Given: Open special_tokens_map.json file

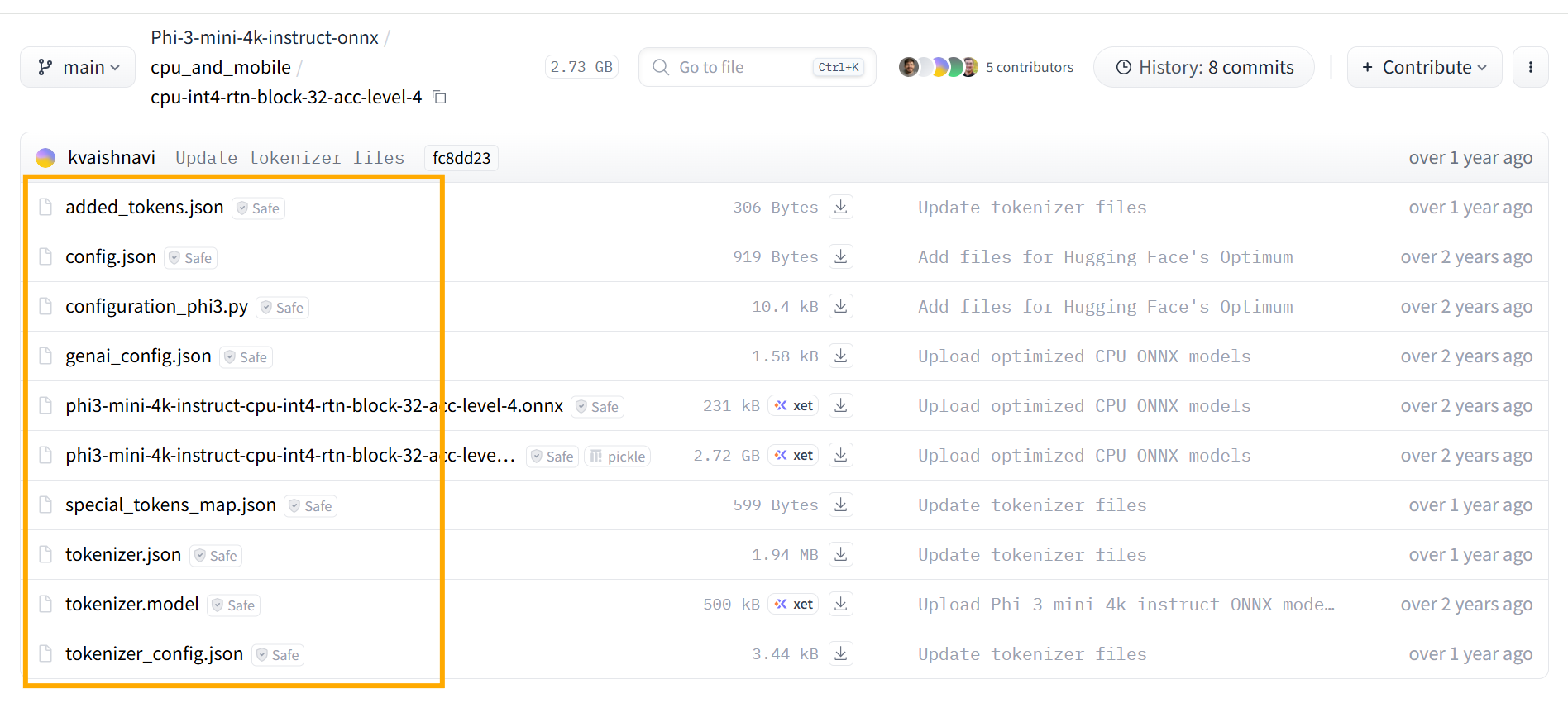Looking at the screenshot, I should tap(171, 505).
